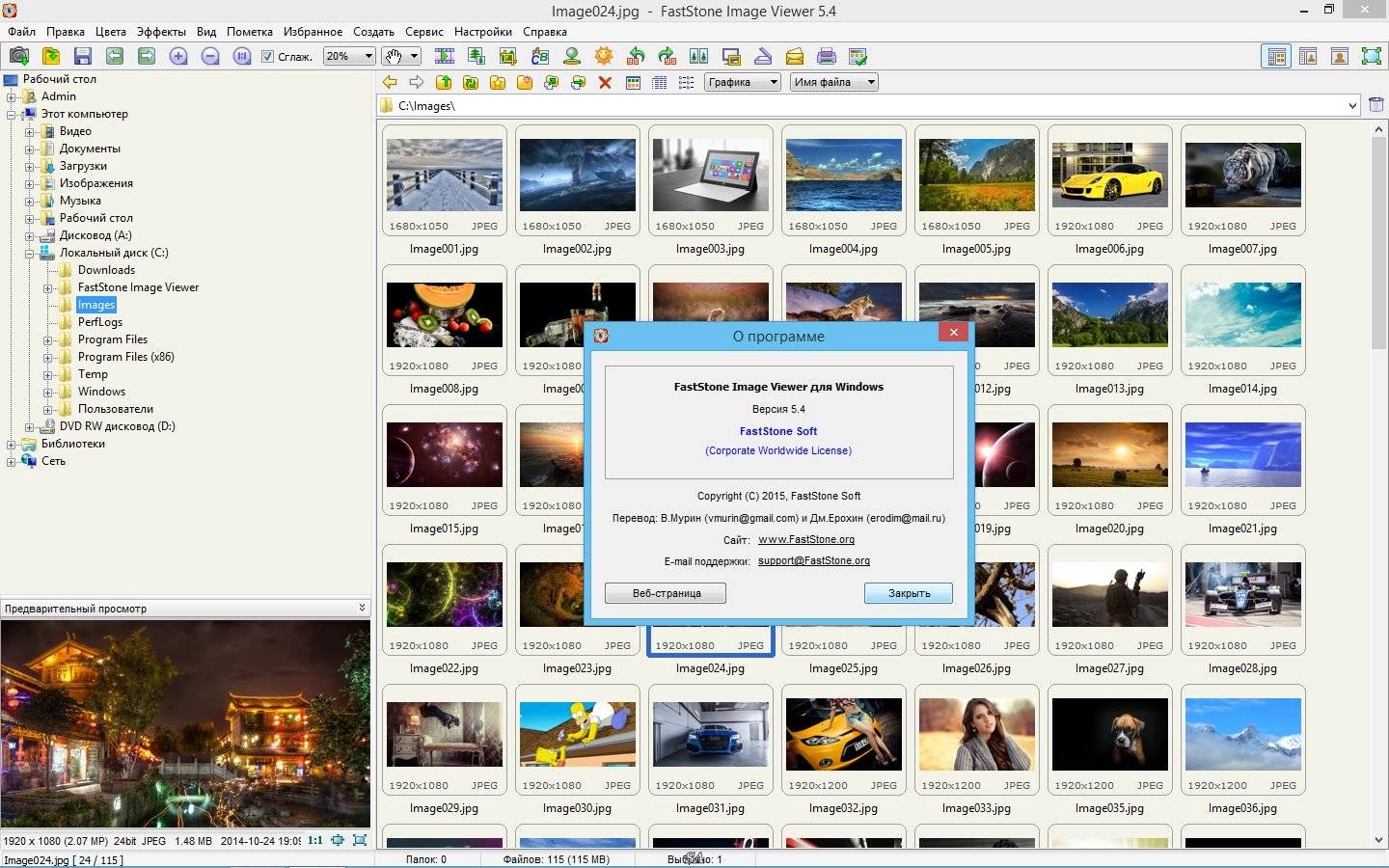Collapse the Локальный диск (C:) node
The height and width of the screenshot is (868, 1389).
pyautogui.click(x=29, y=253)
